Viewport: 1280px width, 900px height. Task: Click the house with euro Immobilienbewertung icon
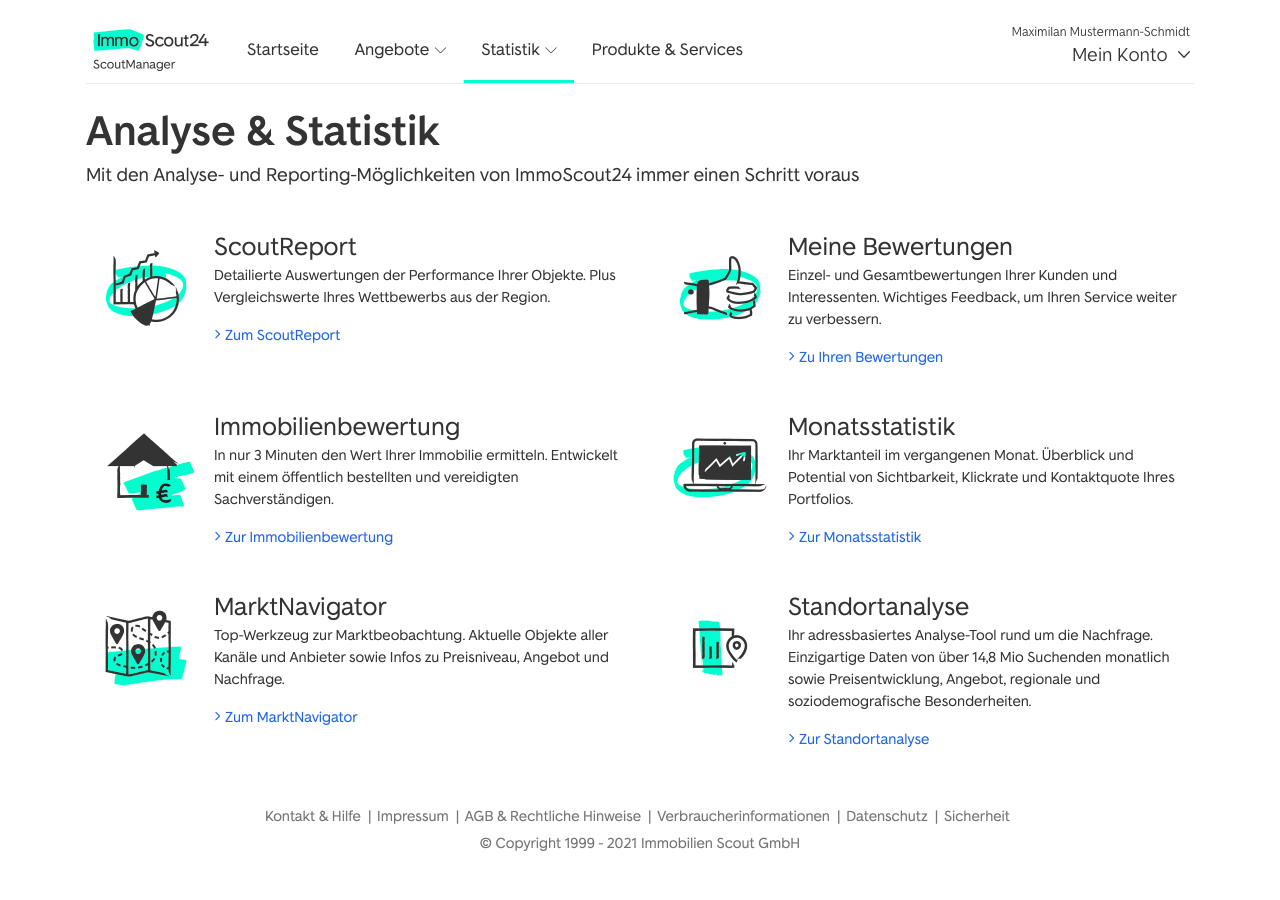point(149,471)
